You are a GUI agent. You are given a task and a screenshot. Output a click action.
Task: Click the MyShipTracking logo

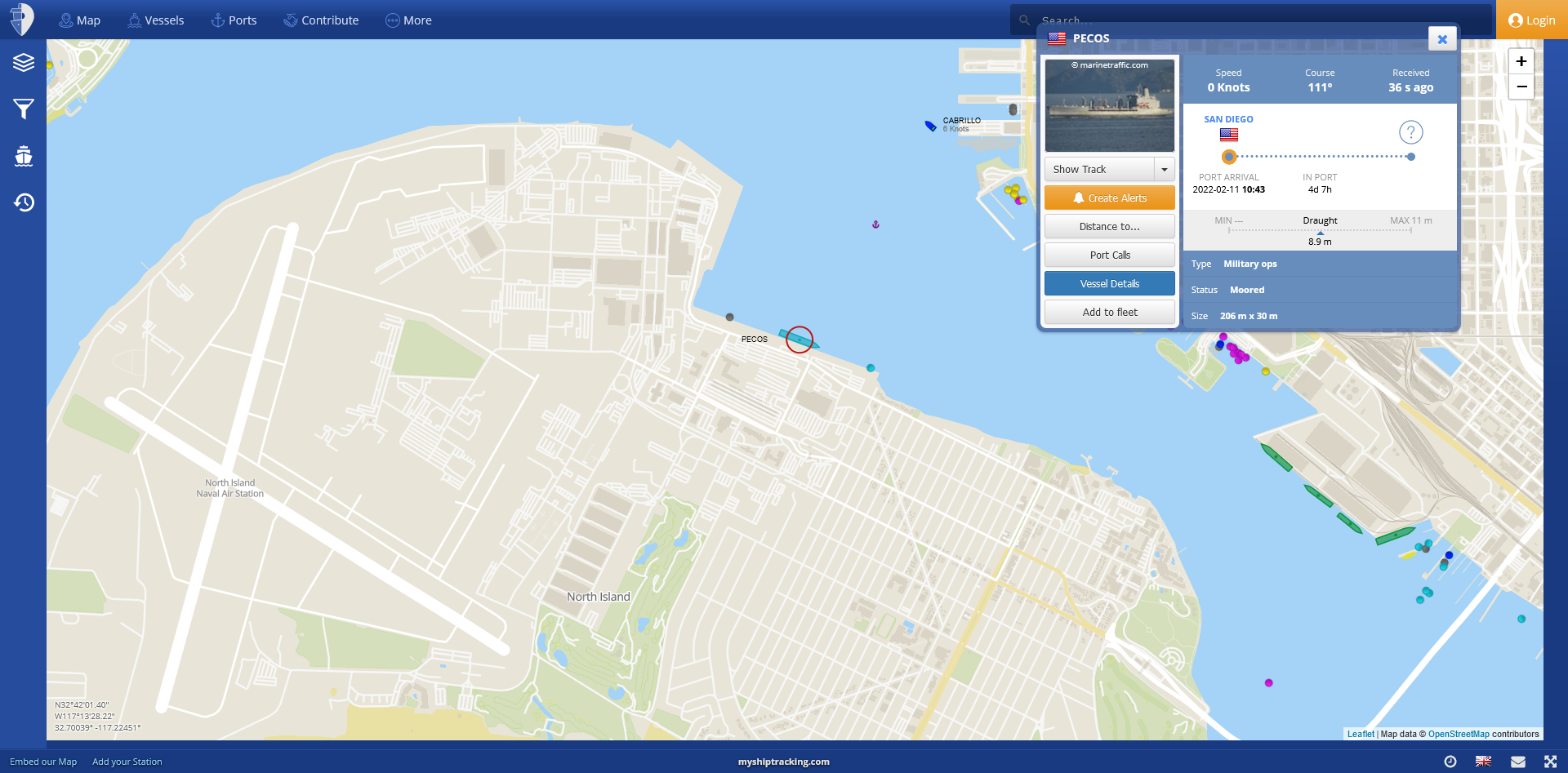[x=22, y=20]
